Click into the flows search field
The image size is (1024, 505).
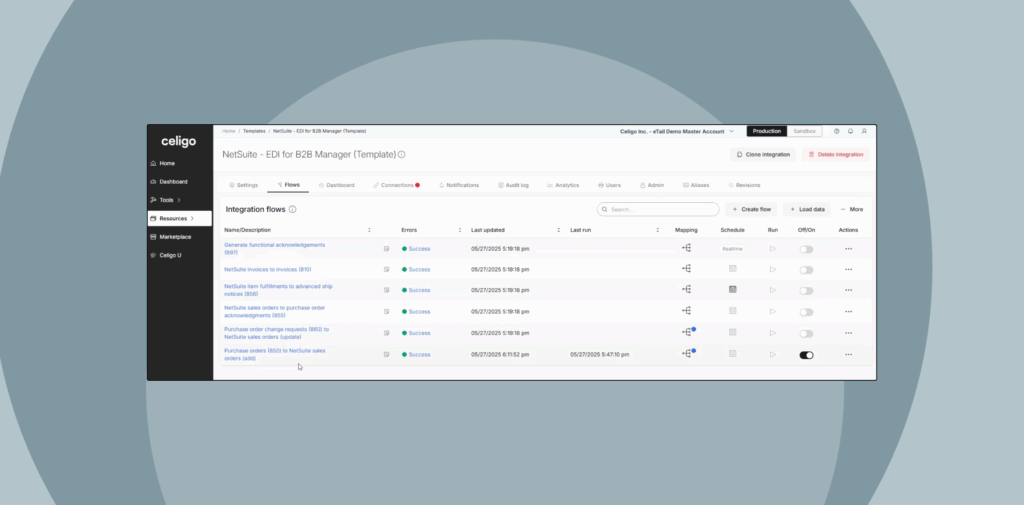(660, 210)
